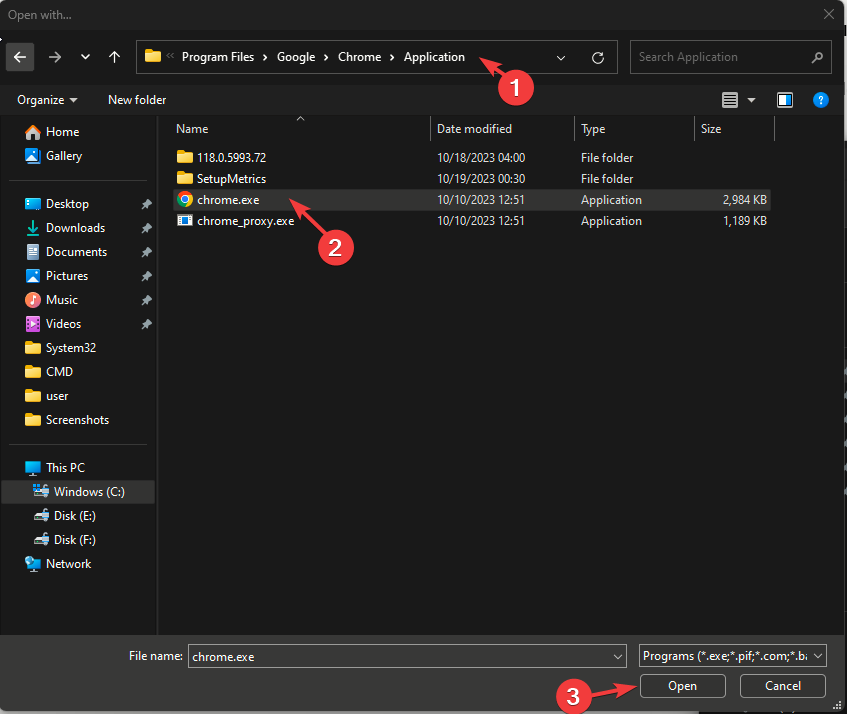Go forward using the forward arrow

[x=55, y=57]
